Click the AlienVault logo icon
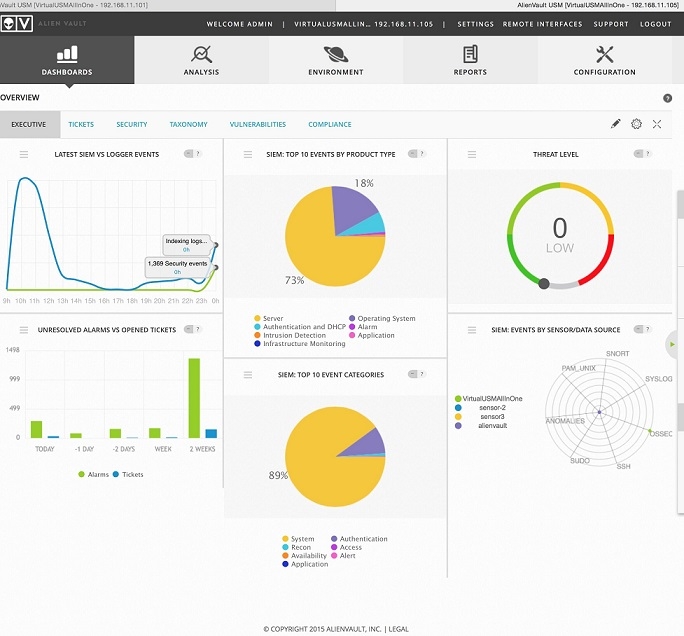 pos(17,24)
